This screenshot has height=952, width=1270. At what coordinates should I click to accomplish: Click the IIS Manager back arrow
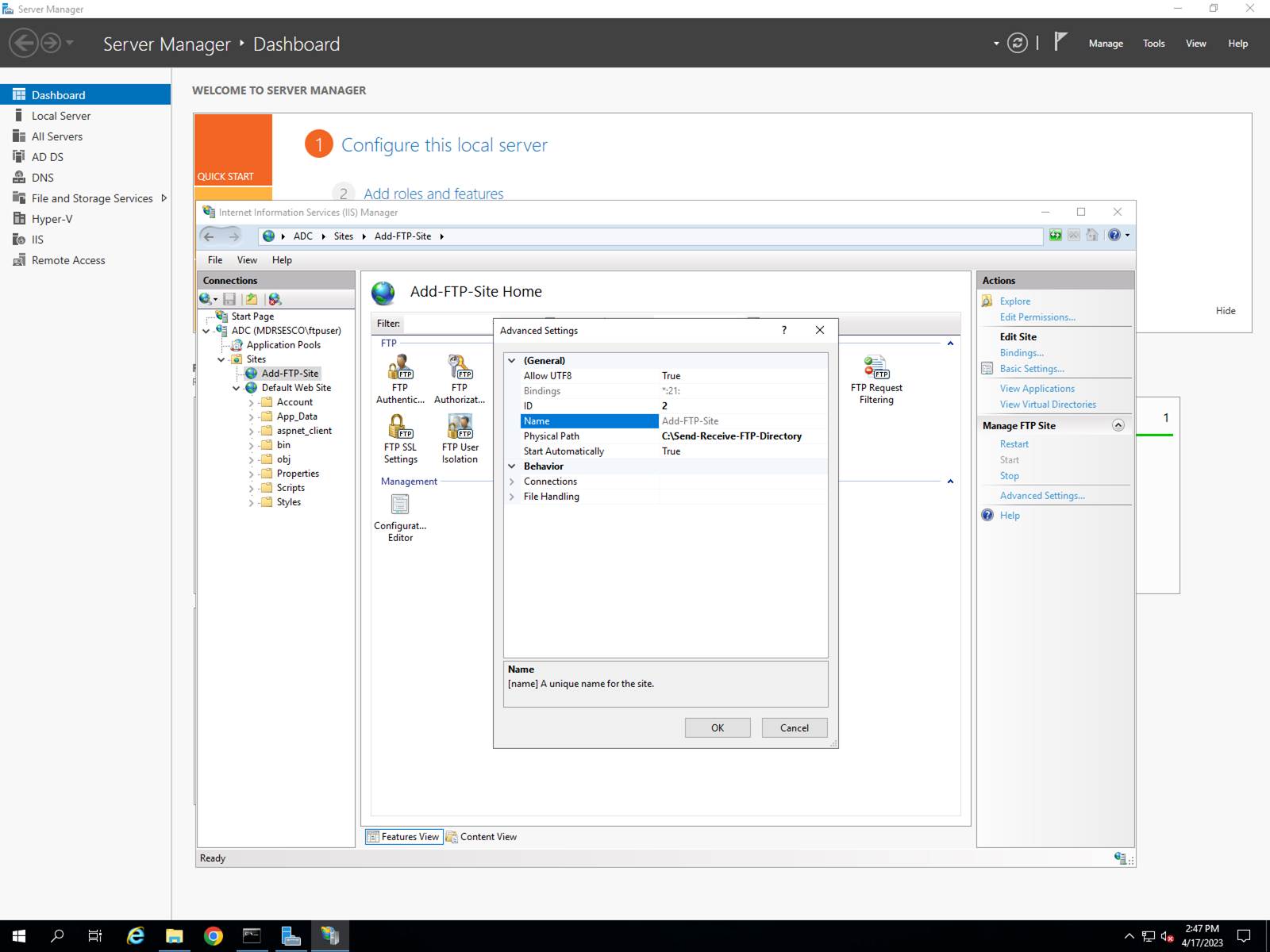point(209,236)
